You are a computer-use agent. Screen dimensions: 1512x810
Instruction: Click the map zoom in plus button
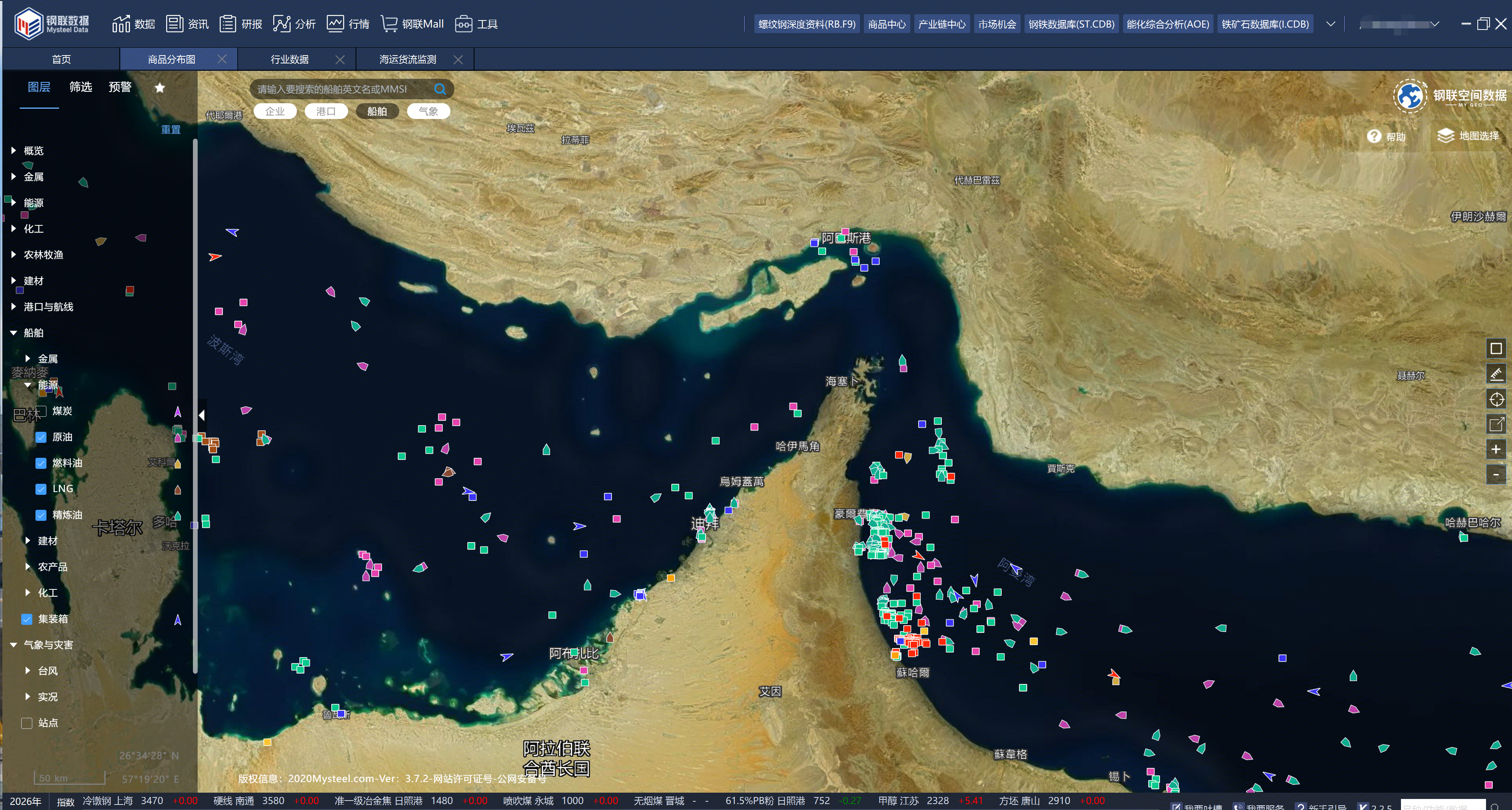[1495, 450]
